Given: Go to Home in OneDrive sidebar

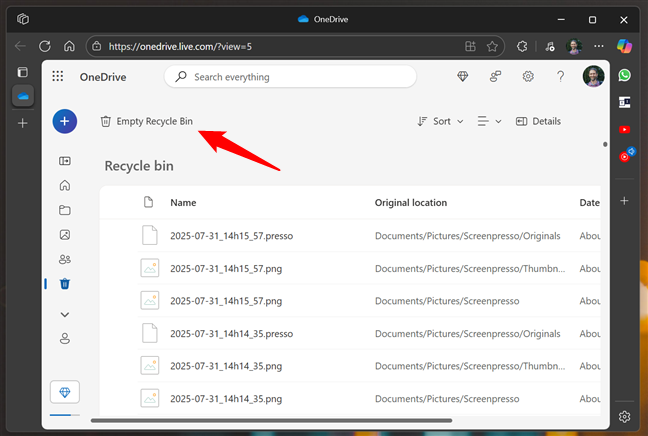Looking at the screenshot, I should (x=65, y=185).
